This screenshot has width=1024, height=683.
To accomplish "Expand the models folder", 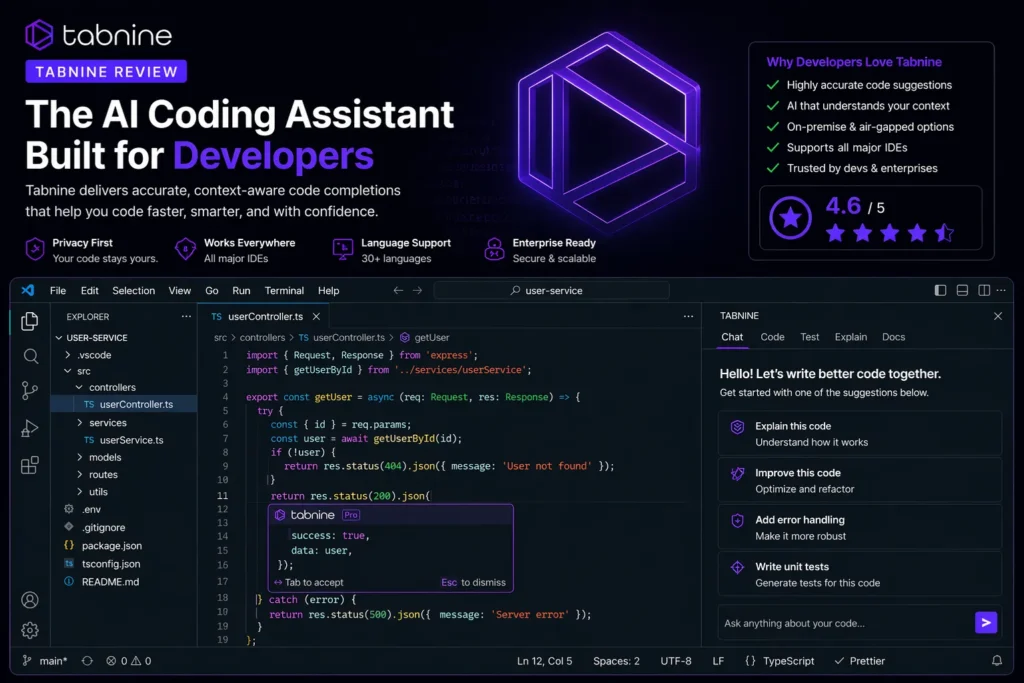I will click(79, 457).
